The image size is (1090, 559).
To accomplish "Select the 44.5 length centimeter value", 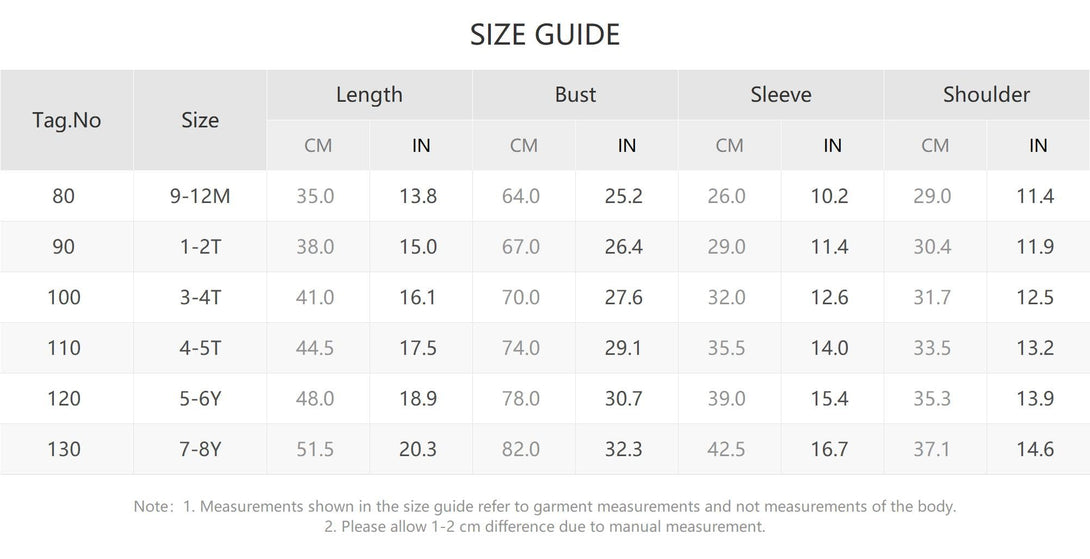I will point(315,348).
